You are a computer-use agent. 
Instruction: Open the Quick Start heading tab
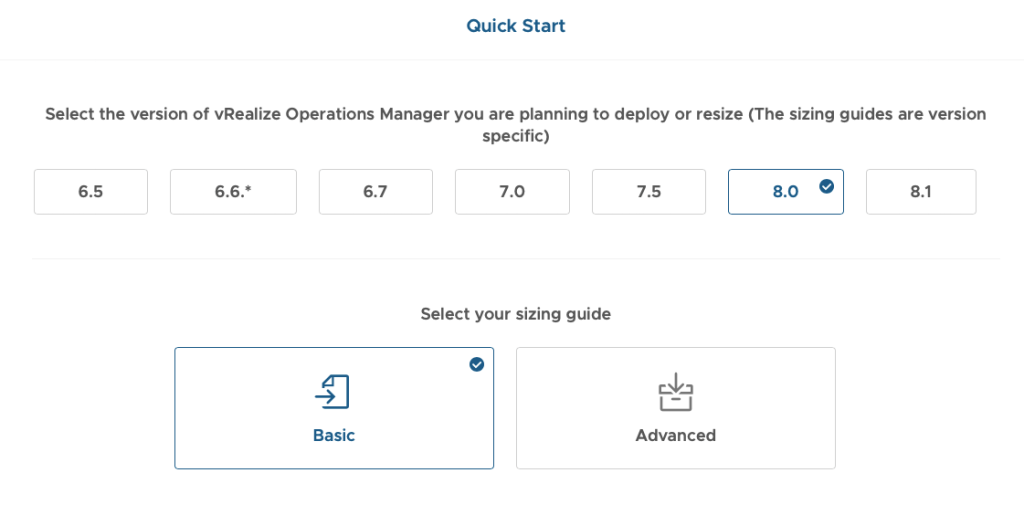tap(515, 26)
